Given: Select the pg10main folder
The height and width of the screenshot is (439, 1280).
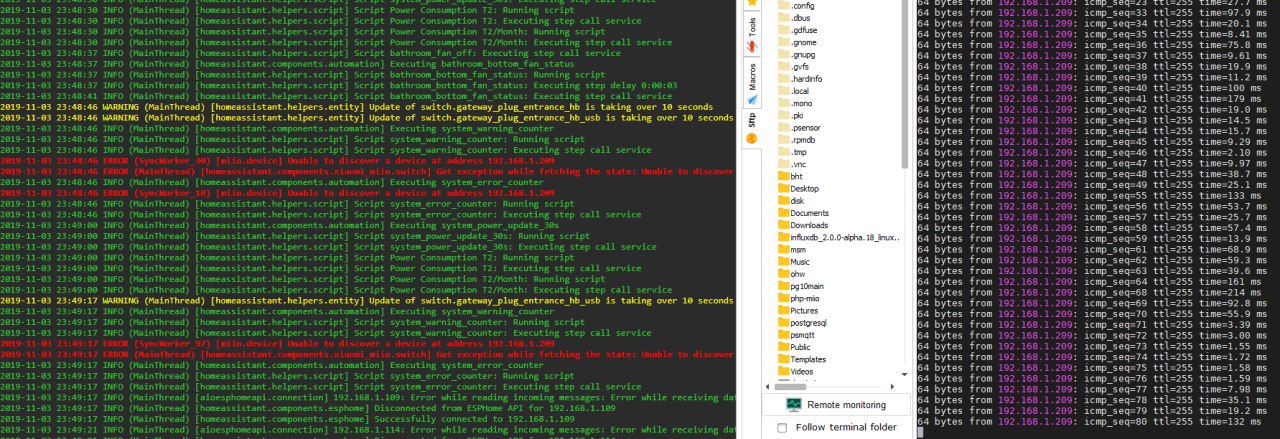Looking at the screenshot, I should click(x=799, y=286).
